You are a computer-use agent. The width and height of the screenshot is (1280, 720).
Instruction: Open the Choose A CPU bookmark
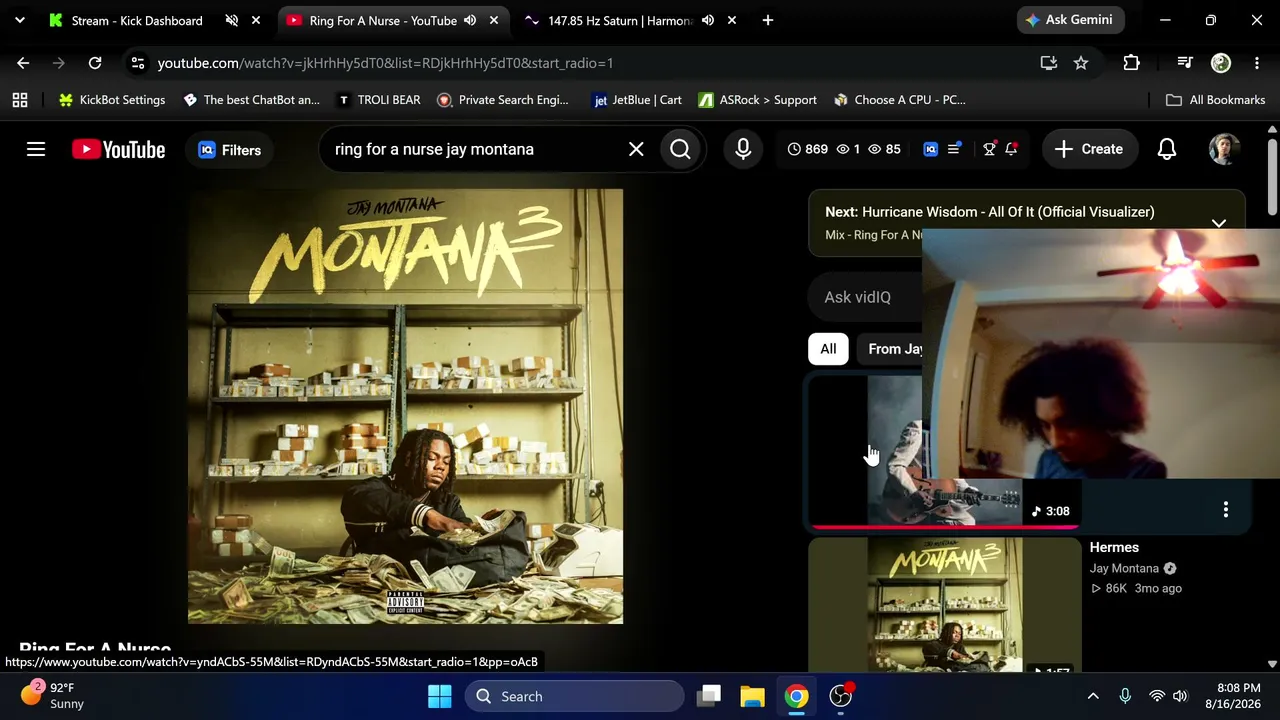pos(900,100)
